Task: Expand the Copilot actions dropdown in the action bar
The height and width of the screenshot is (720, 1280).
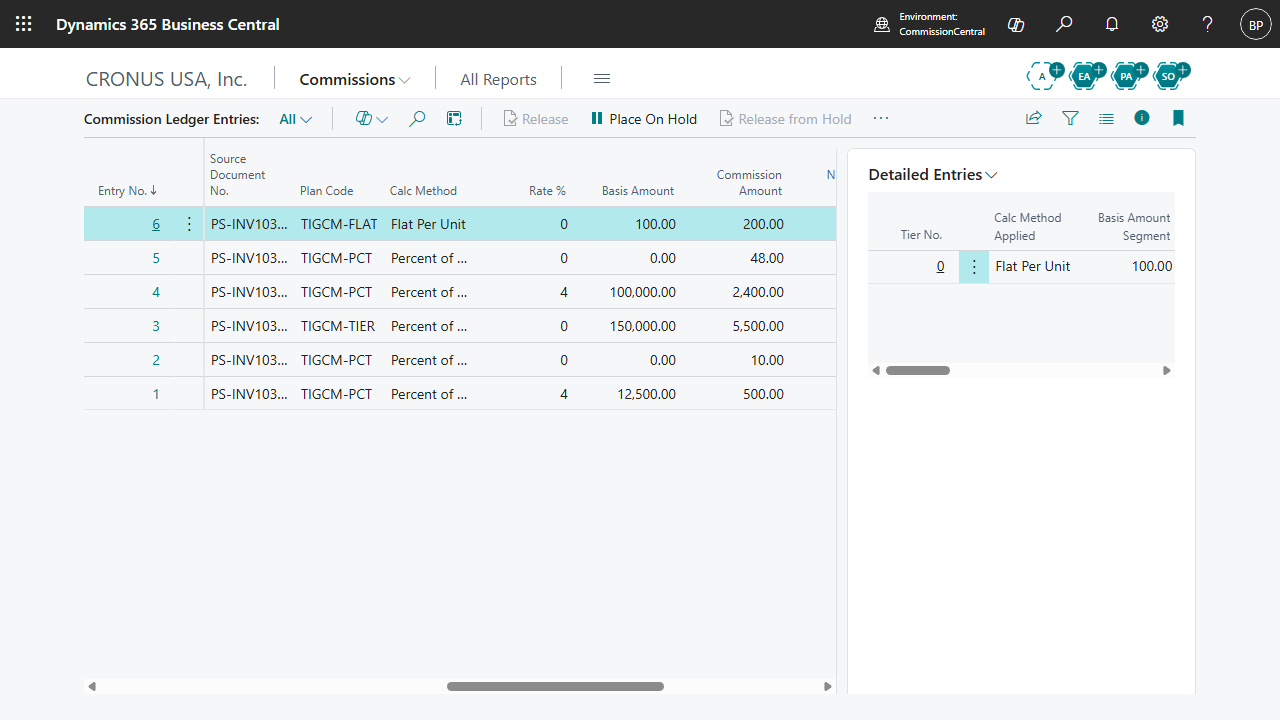Action: [372, 119]
